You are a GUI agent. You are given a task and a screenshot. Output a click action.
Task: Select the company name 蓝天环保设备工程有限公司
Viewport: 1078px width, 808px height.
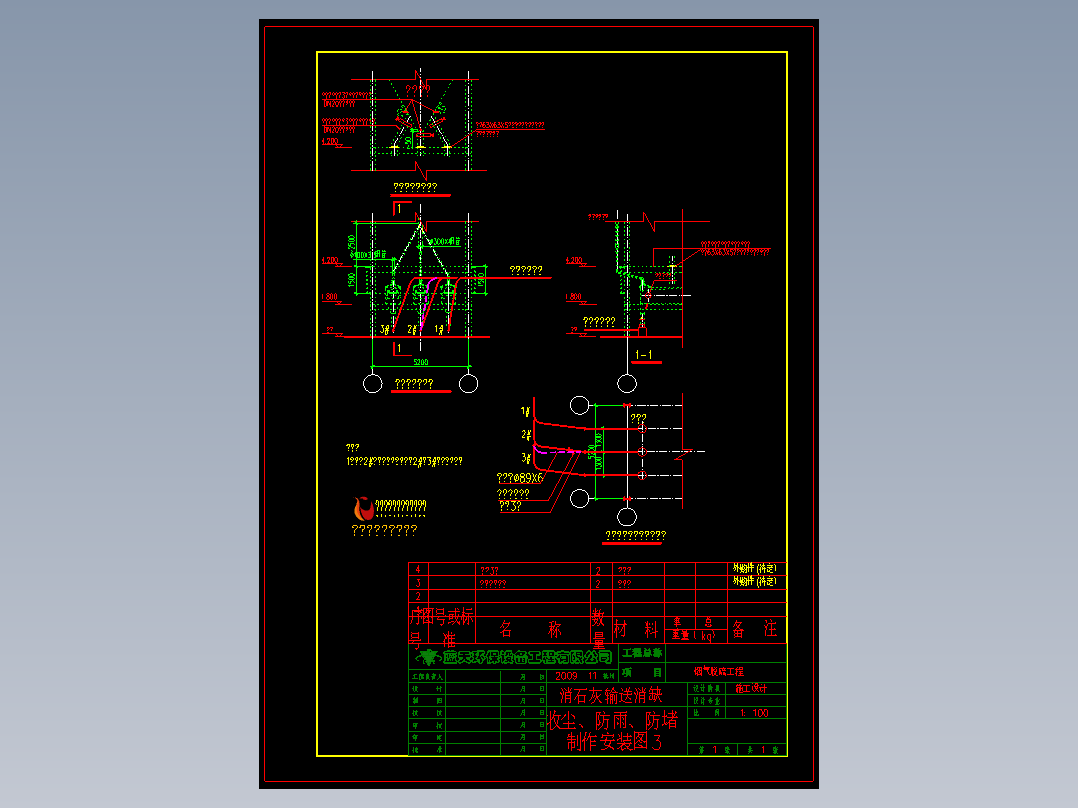click(527, 657)
